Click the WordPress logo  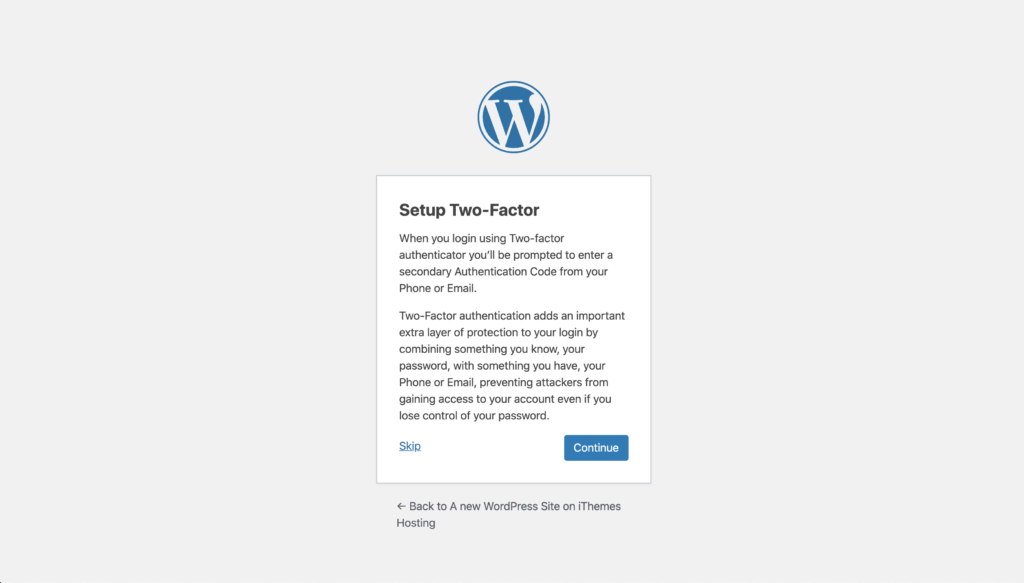point(513,118)
